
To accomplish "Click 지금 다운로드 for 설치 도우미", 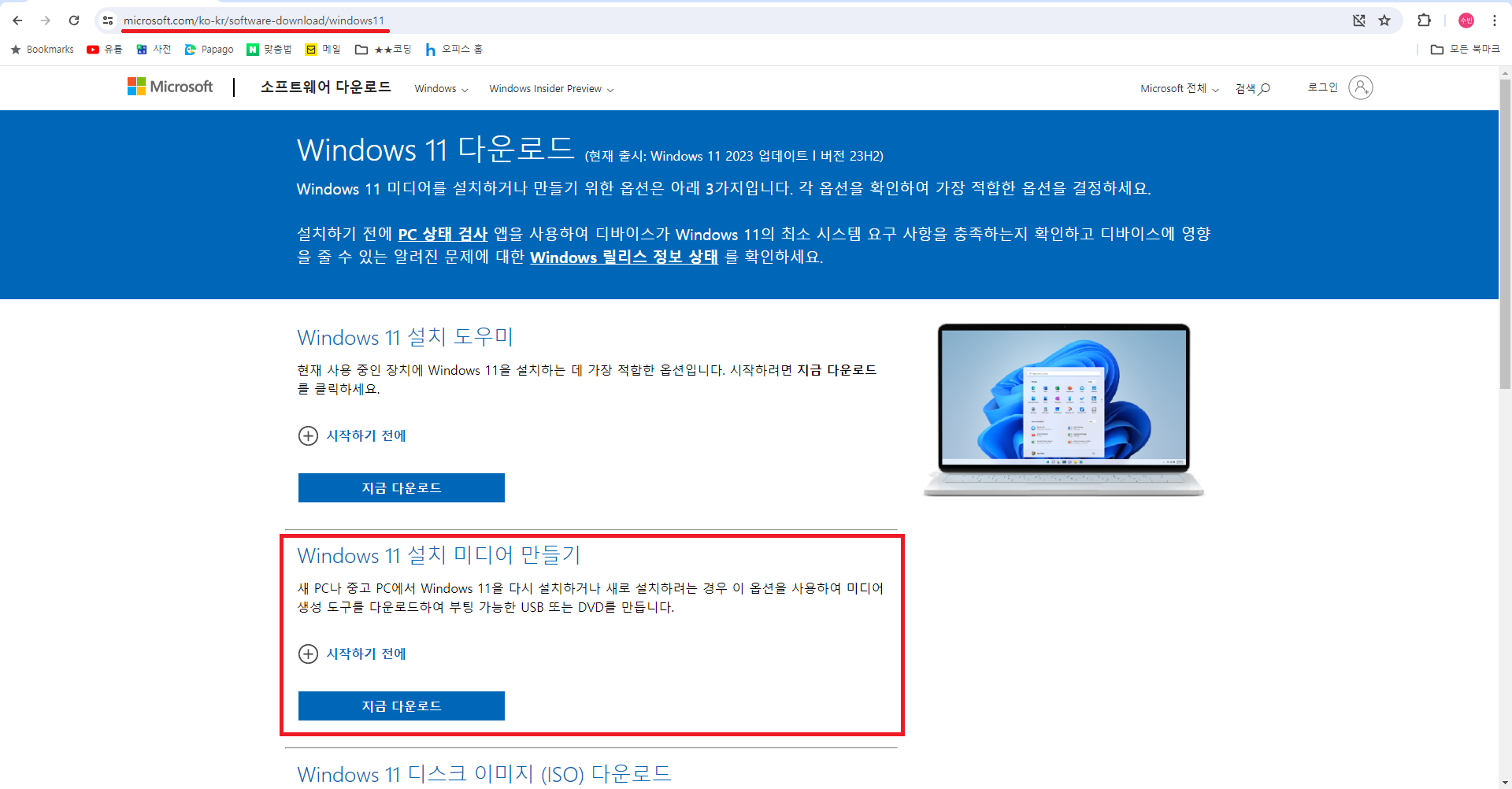I will tap(402, 488).
